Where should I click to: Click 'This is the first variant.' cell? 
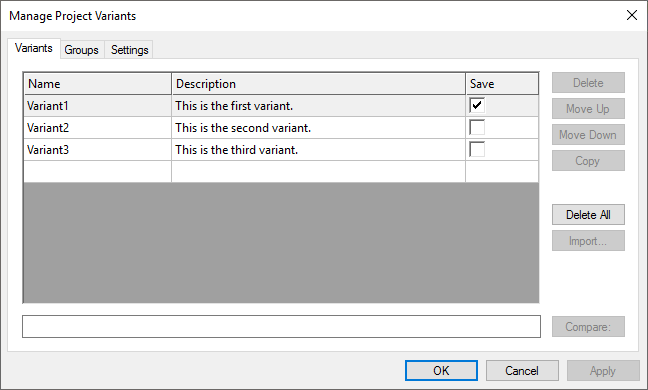tap(318, 106)
